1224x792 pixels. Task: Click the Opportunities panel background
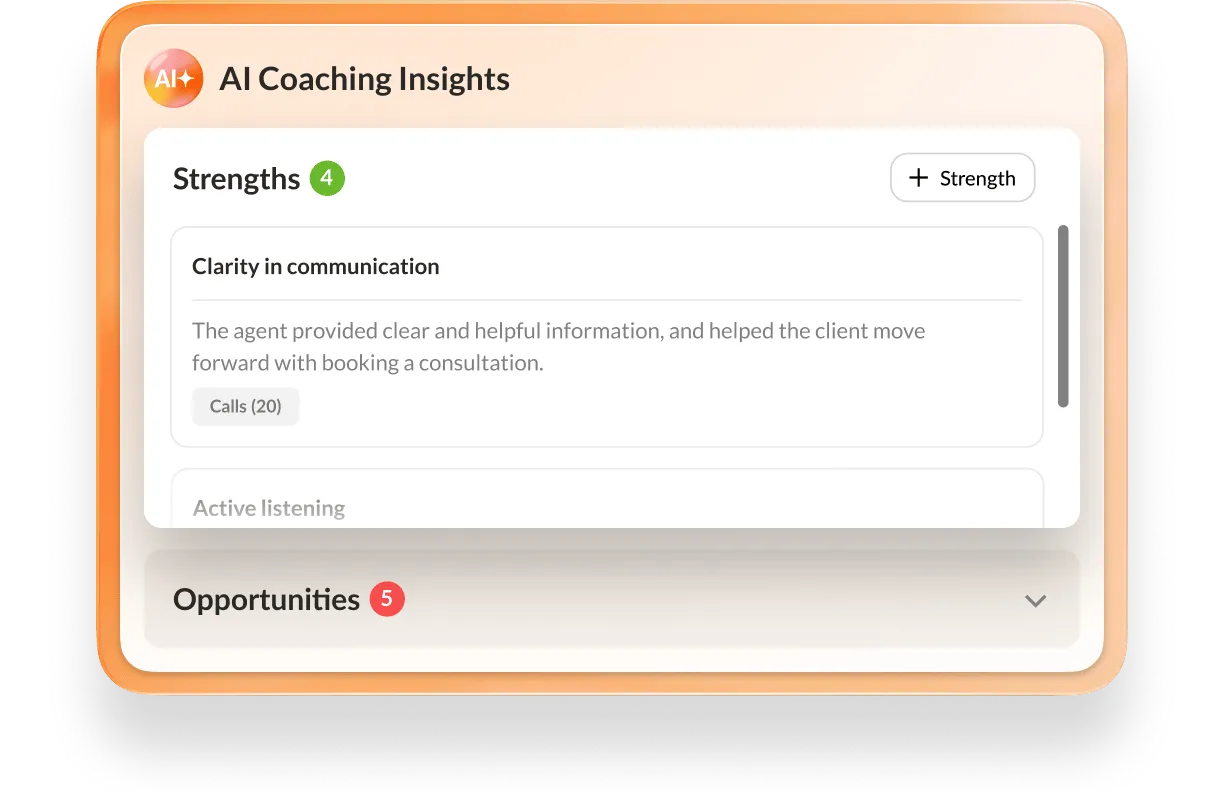700,598
